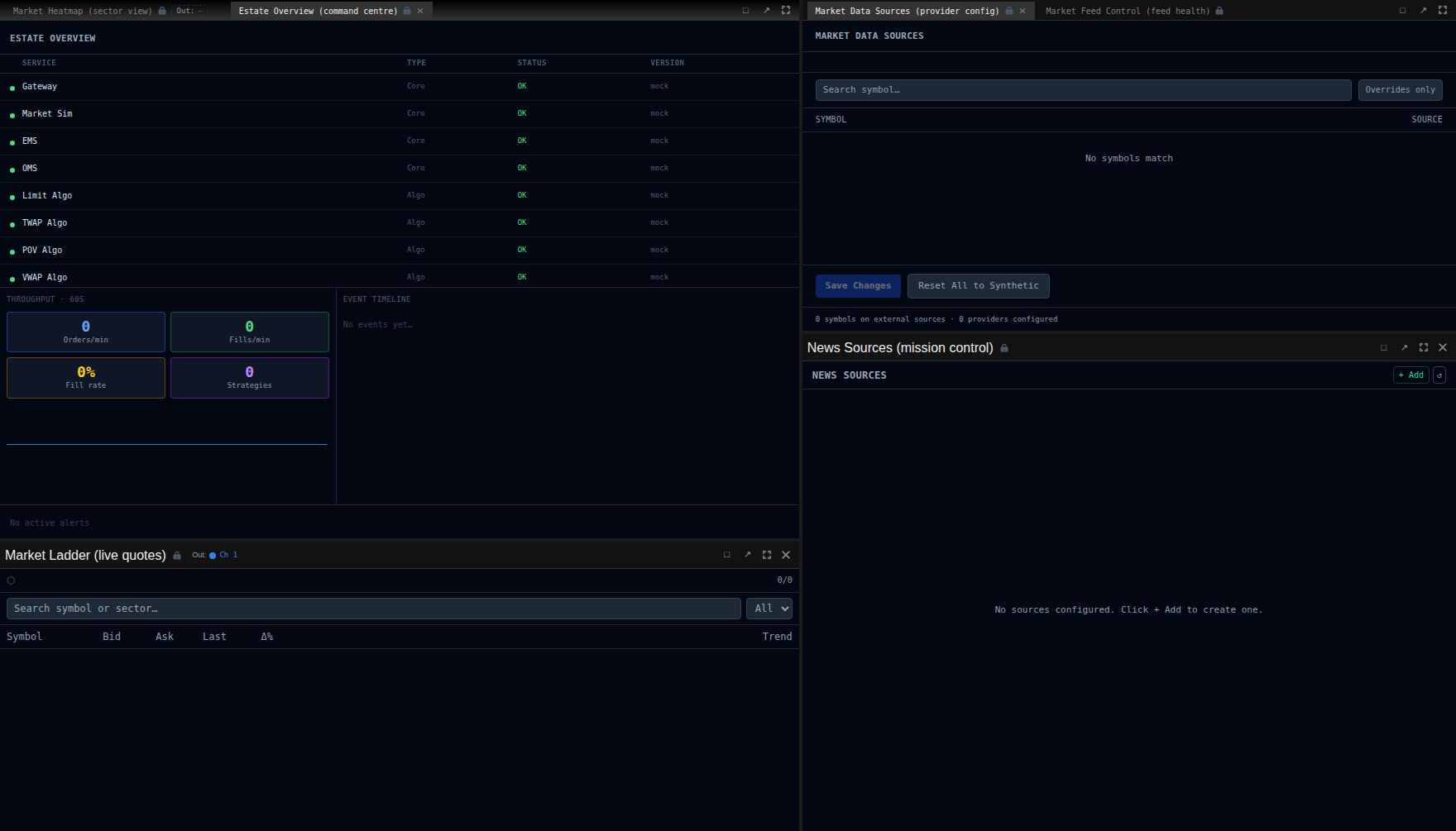Viewport: 1456px width, 831px height.
Task: Click the hexagon status icon in Market Ladder
Action: pos(11,580)
